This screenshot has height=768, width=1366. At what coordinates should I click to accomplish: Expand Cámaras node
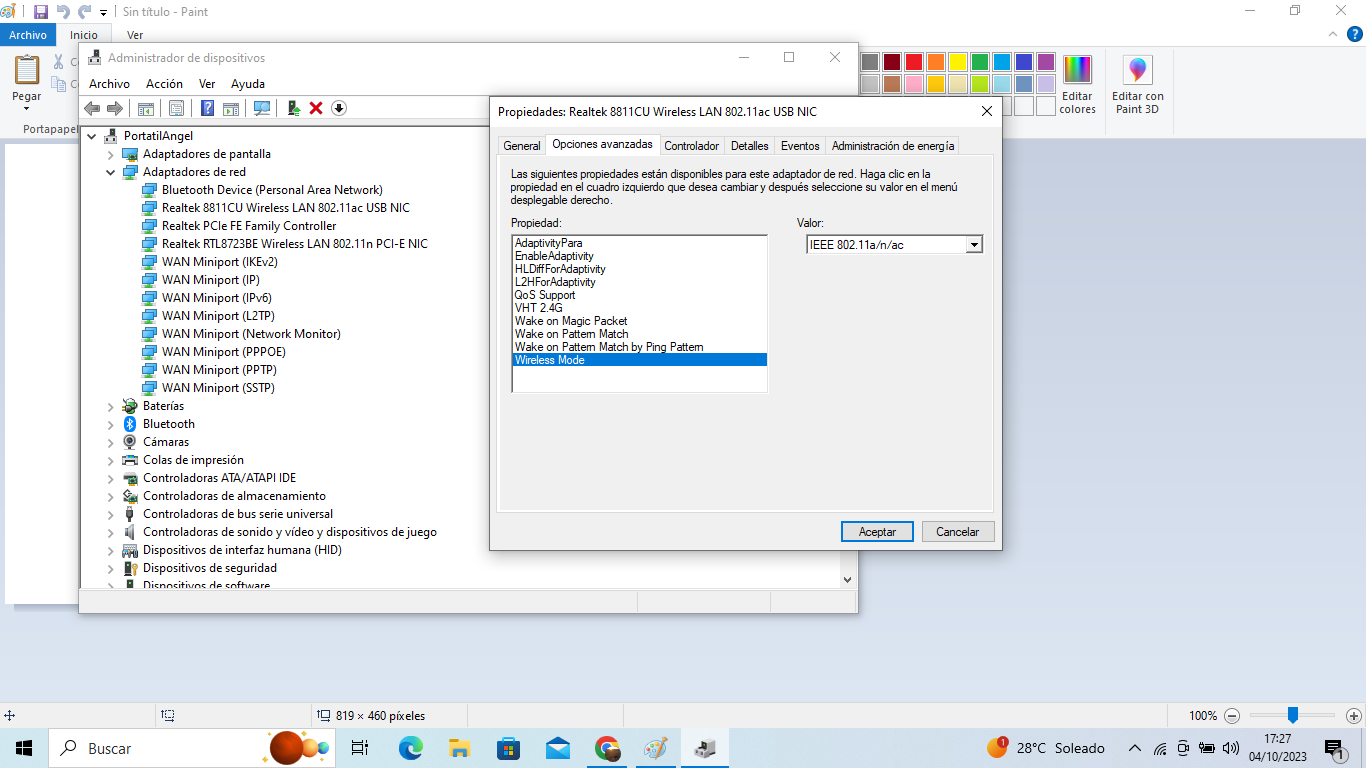click(x=111, y=442)
